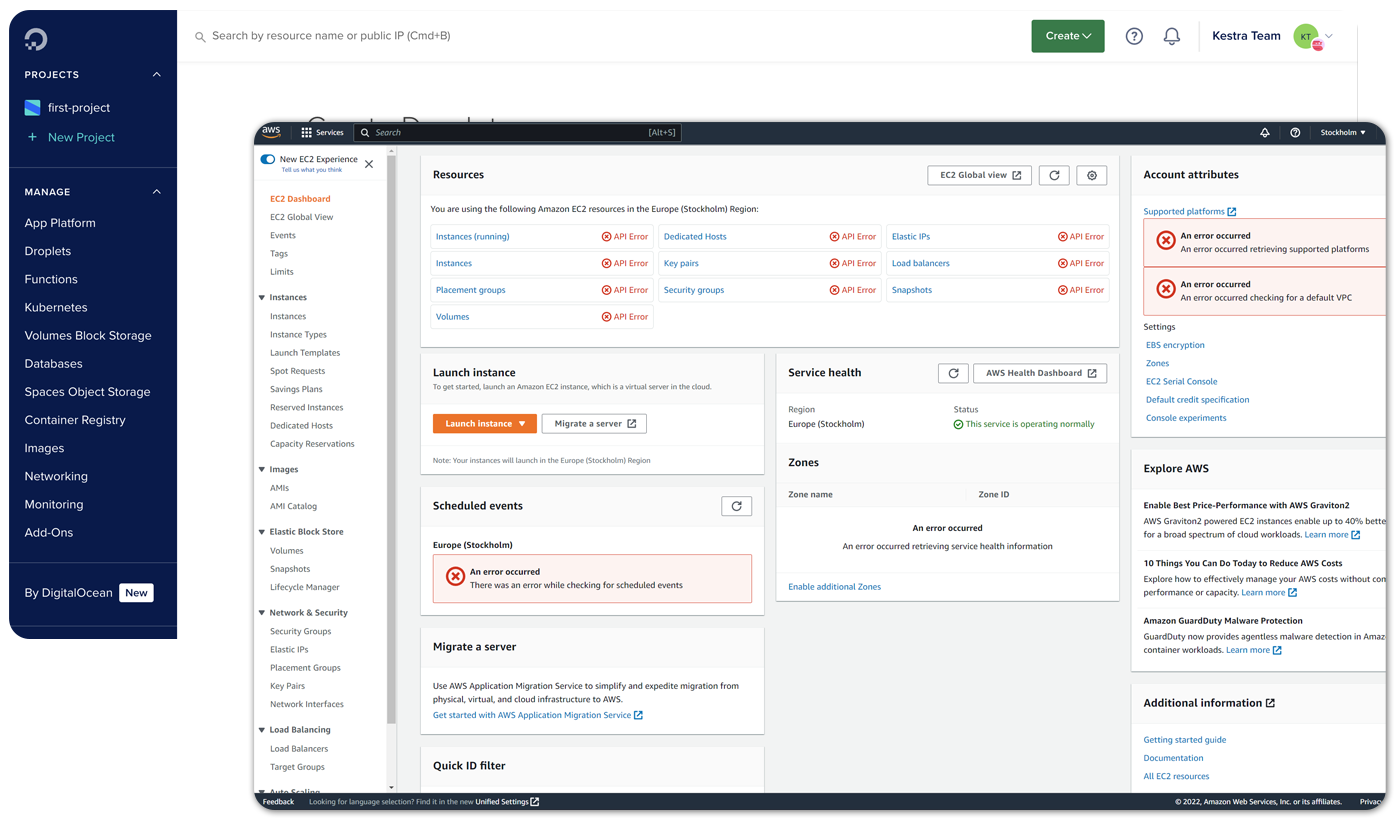Viewport: 1400px width, 824px height.
Task: Open Security Groups in AWS sidebar
Action: tap(300, 631)
